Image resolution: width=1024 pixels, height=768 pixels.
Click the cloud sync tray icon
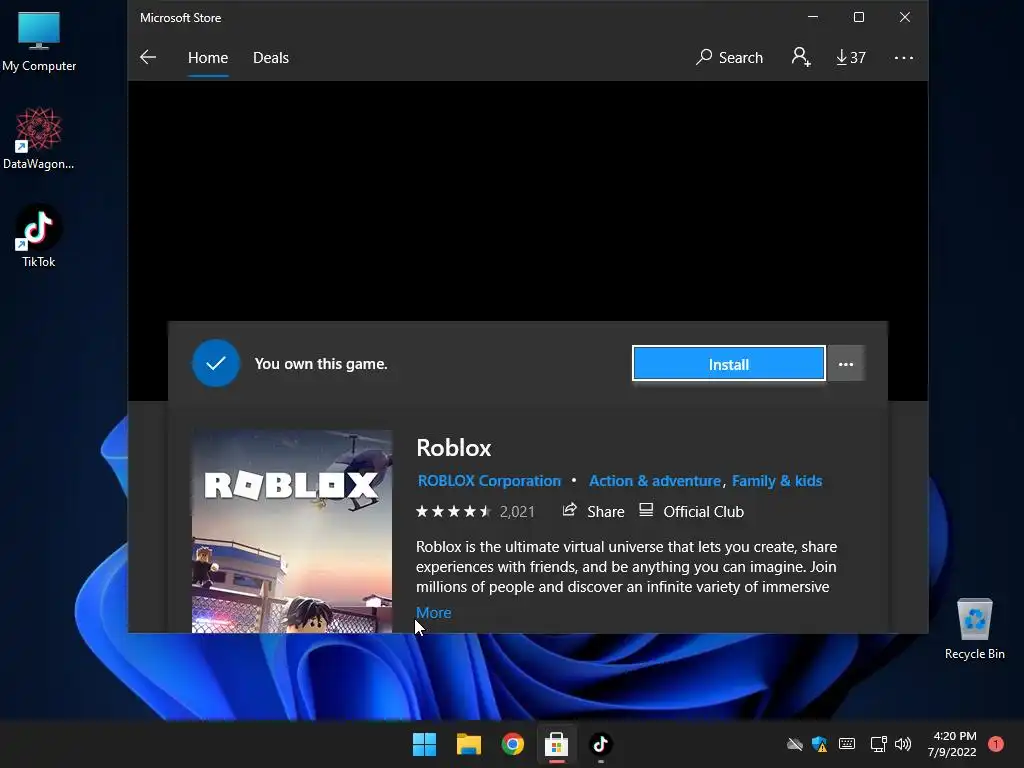[795, 744]
